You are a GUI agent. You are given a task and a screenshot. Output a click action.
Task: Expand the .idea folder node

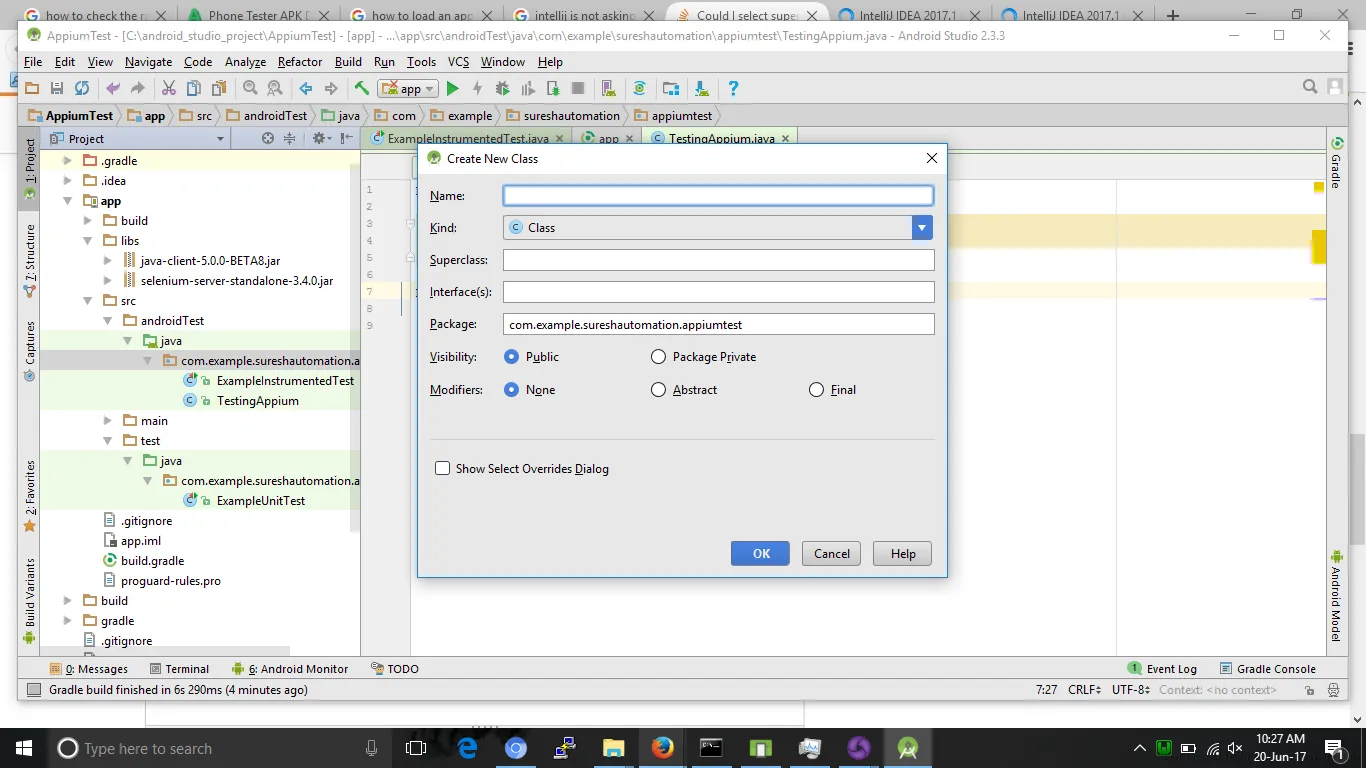68,180
